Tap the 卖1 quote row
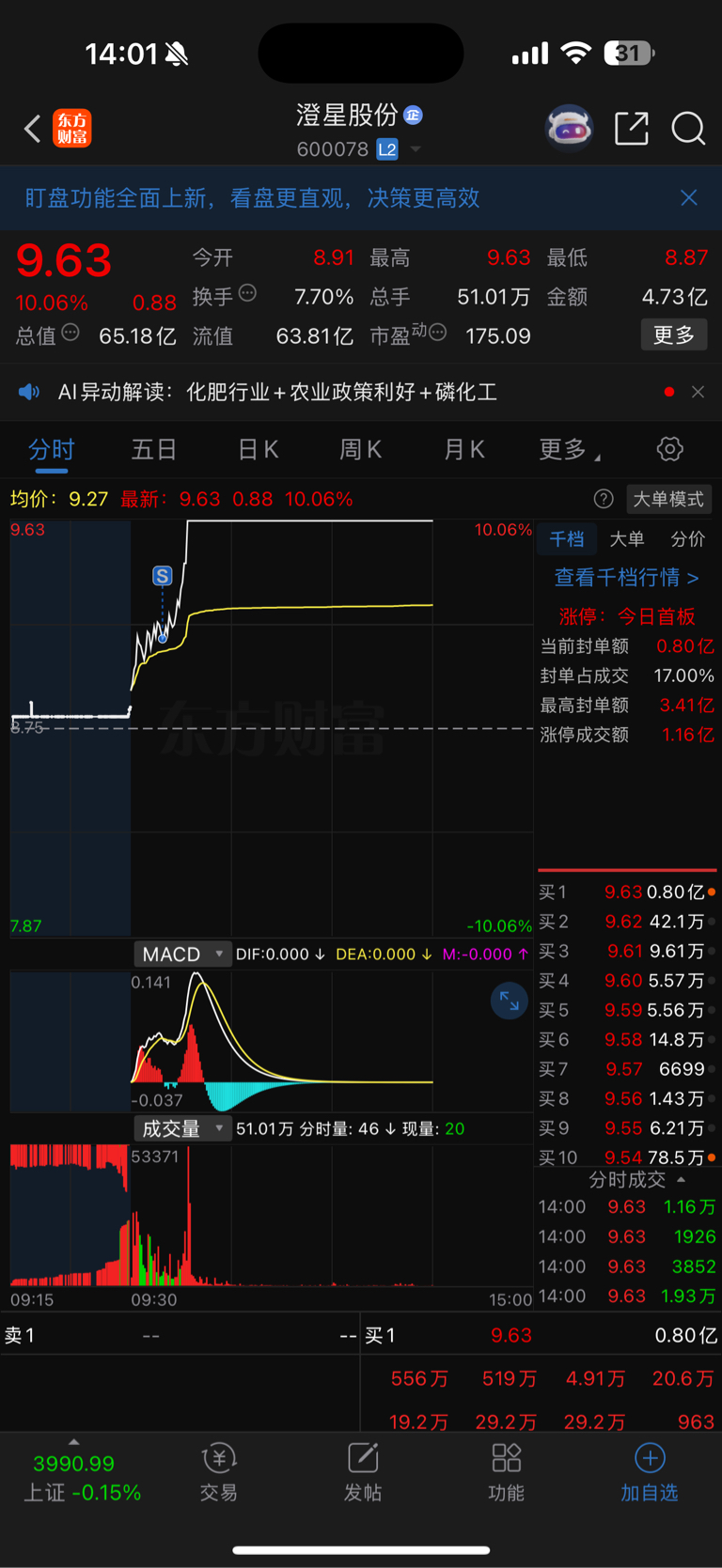This screenshot has height=1568, width=722. [180, 1335]
